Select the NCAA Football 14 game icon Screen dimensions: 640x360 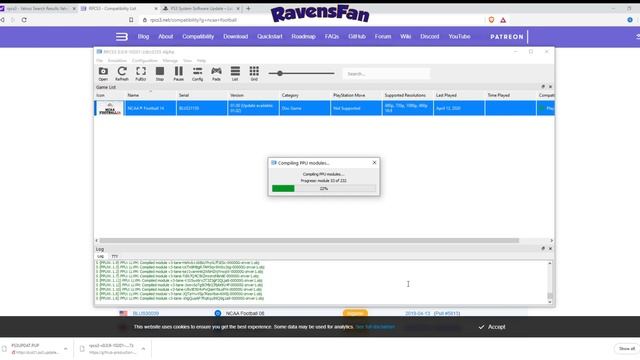click(109, 108)
